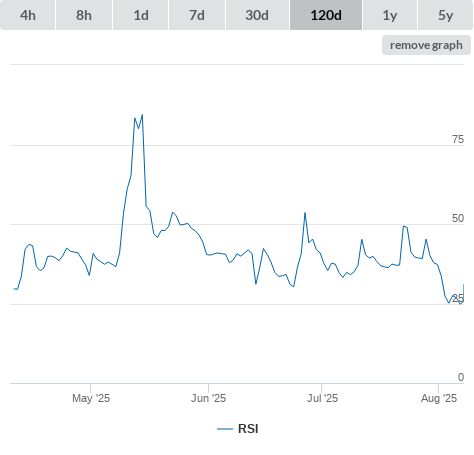Switch to the 8h time range
This screenshot has height=455, width=474.
pos(84,15)
